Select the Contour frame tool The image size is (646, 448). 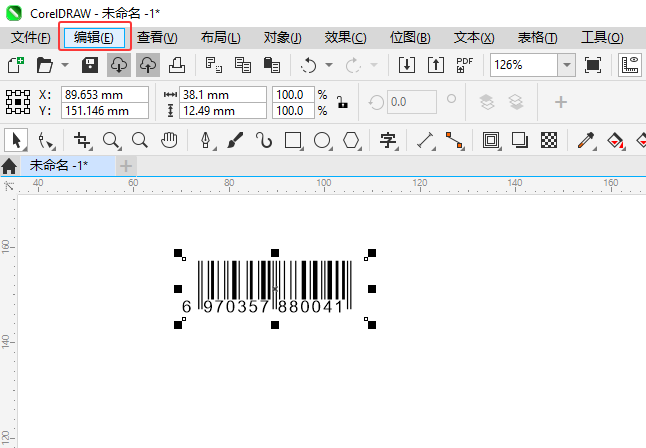click(491, 141)
